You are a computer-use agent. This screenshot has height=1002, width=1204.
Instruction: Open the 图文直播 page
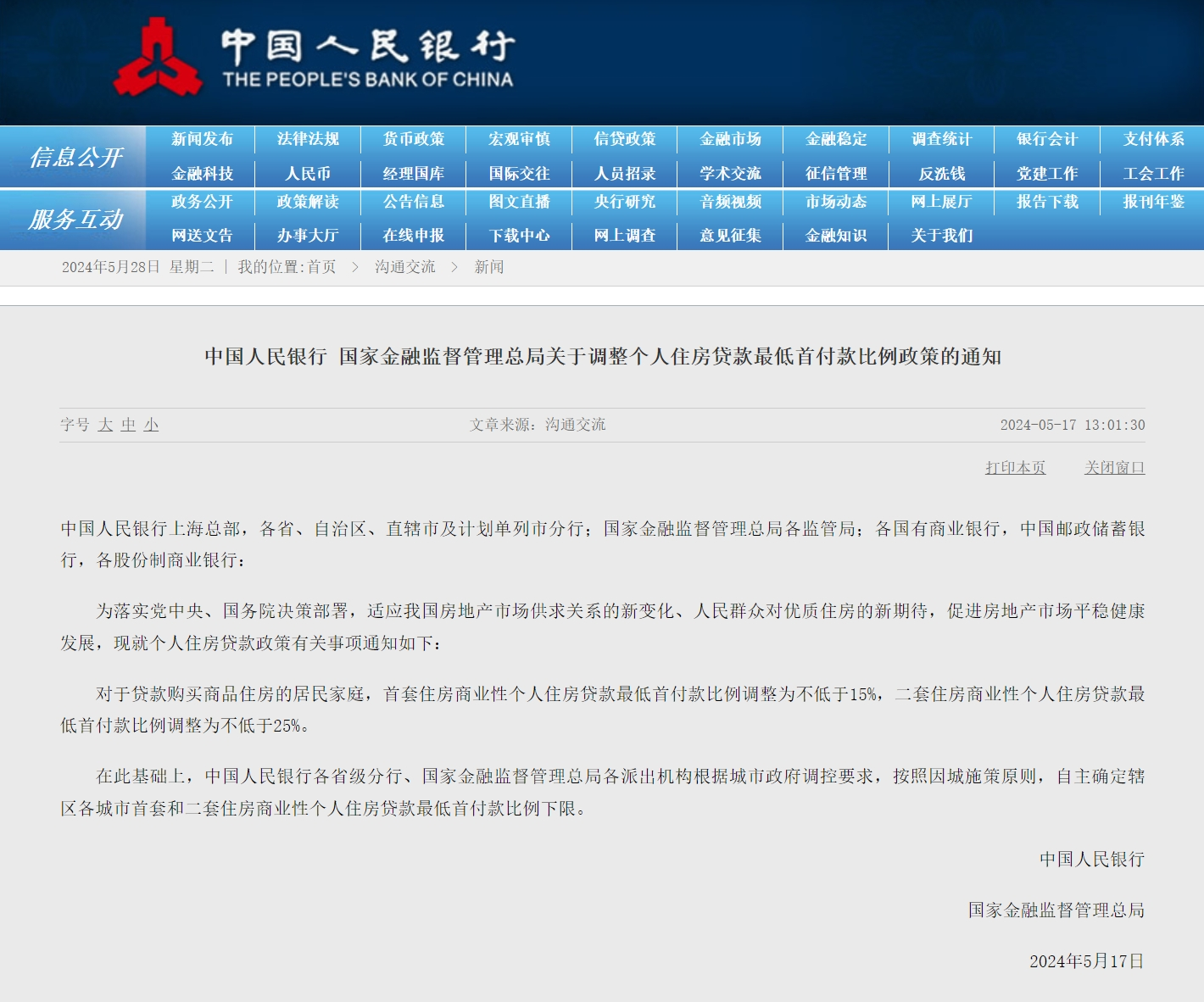point(521,203)
